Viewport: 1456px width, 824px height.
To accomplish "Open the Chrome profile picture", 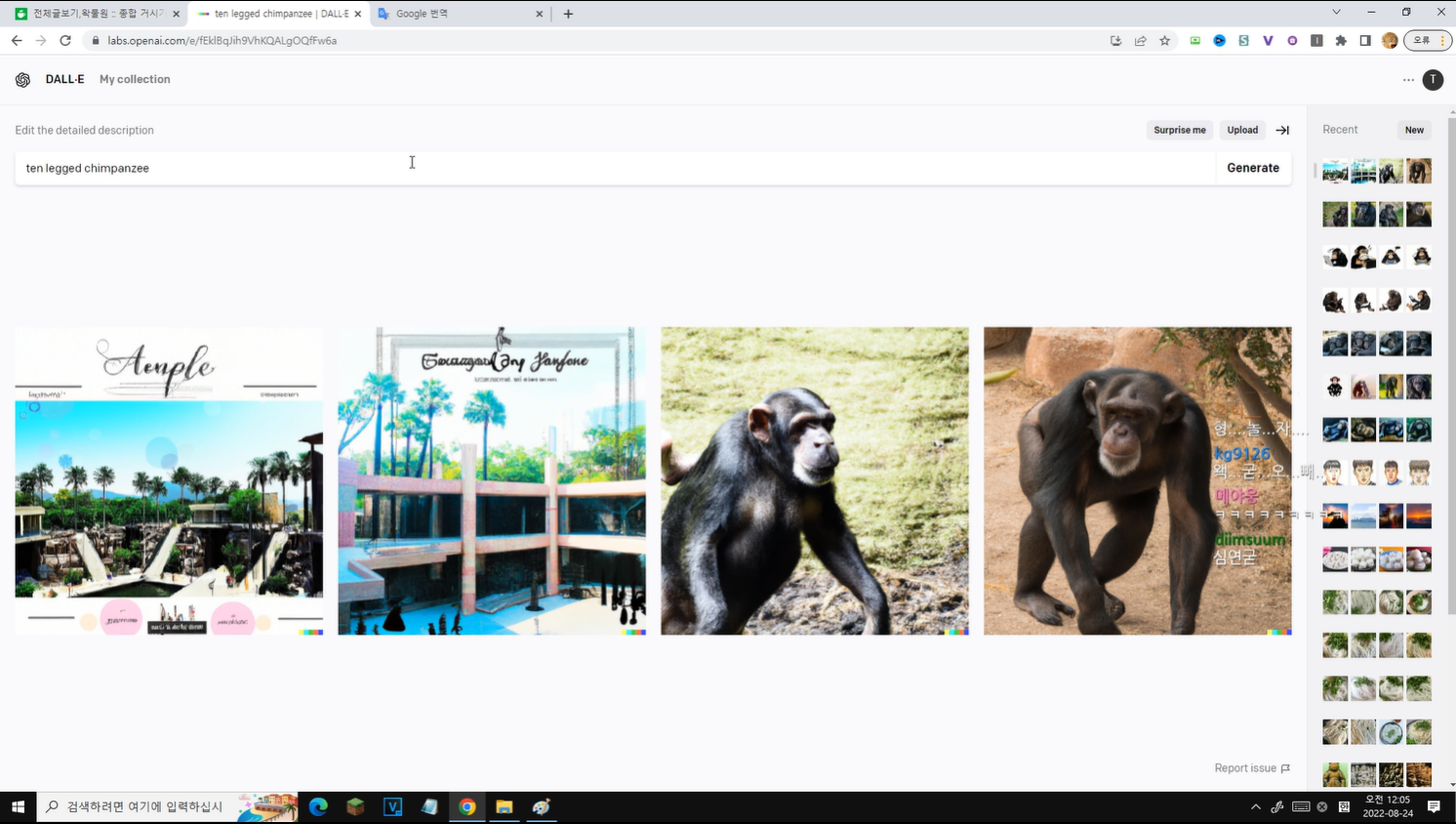I will point(1390,41).
